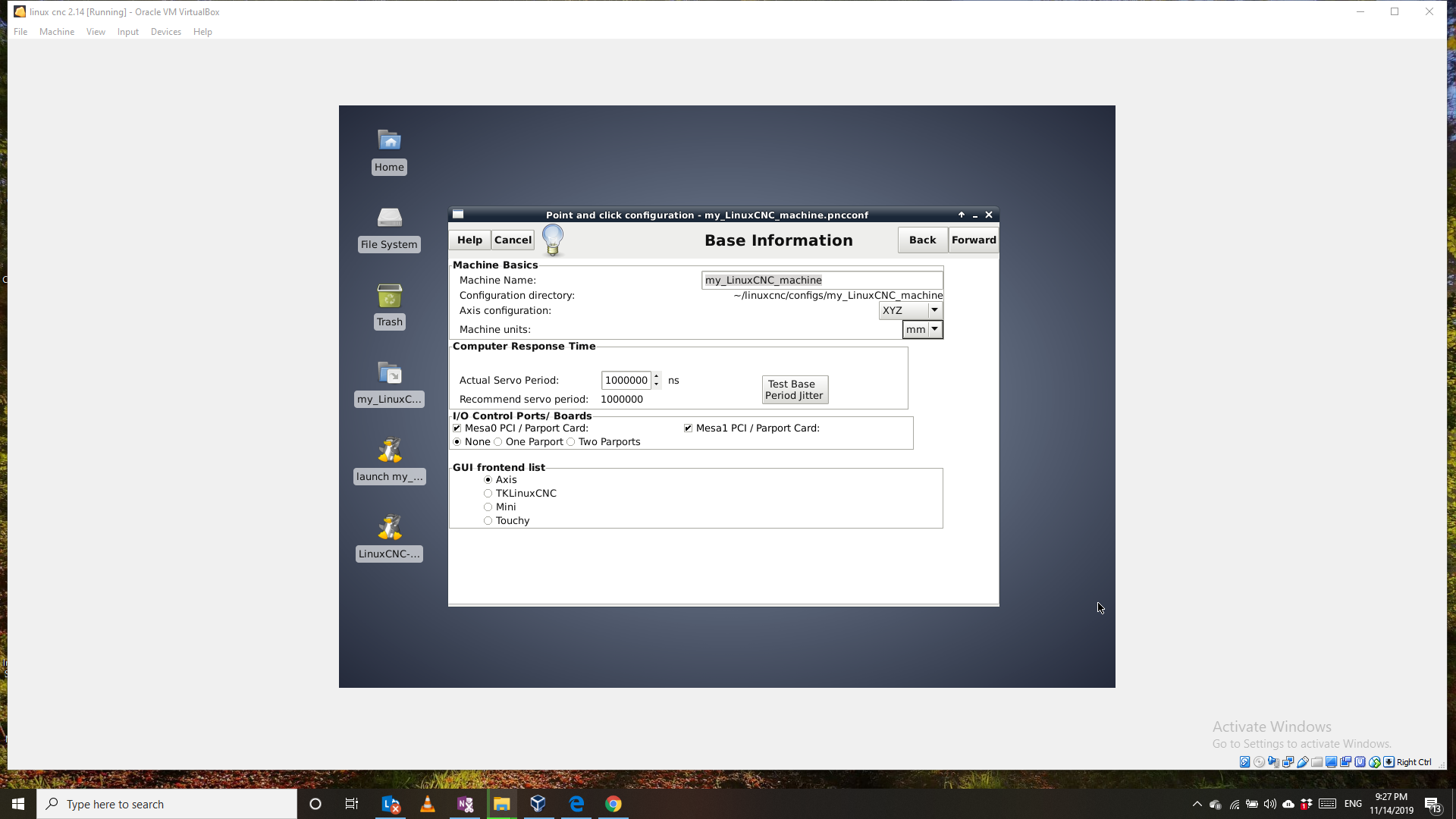Click Forward to continue configuration

coord(974,240)
